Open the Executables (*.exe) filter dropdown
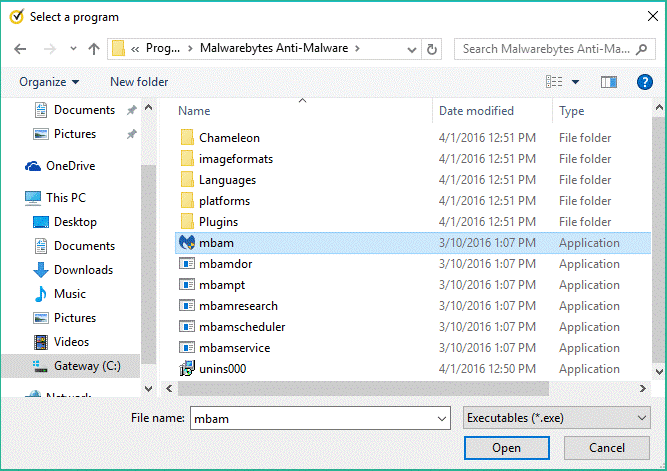The width and height of the screenshot is (667, 471). coord(556,418)
